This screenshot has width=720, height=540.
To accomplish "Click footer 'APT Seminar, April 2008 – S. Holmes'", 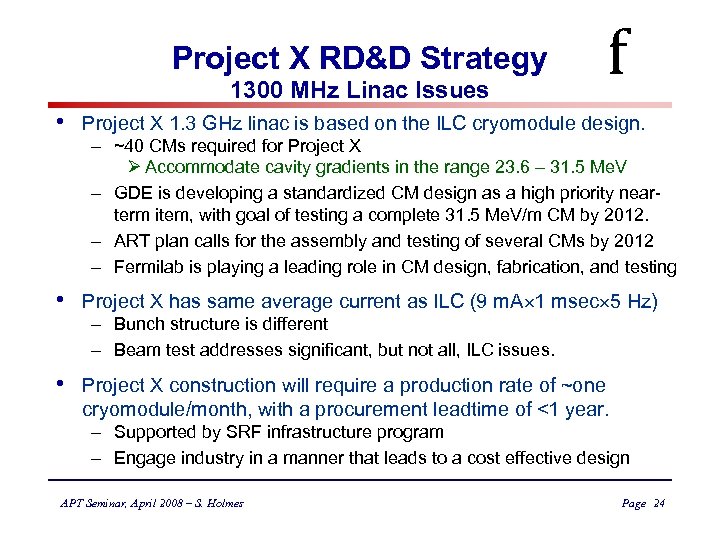I will pos(152,503).
